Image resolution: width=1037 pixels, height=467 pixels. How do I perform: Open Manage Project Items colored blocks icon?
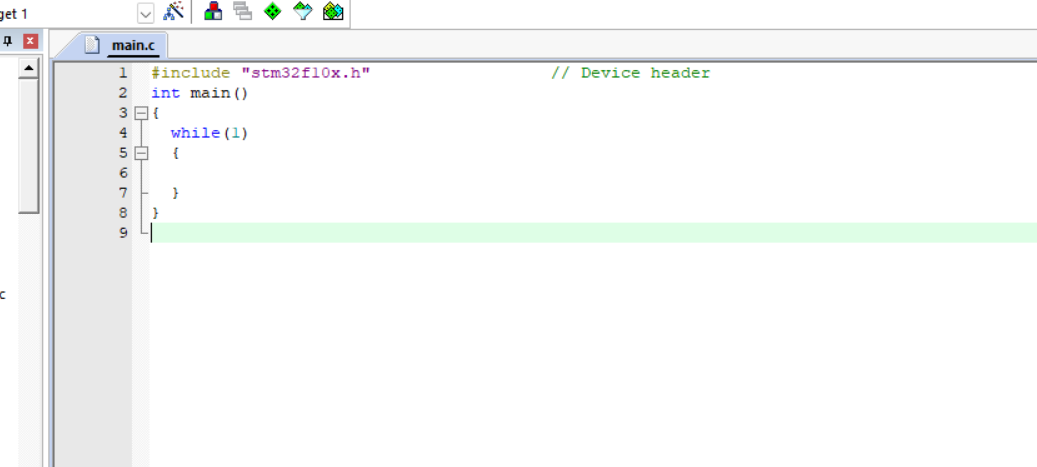[x=213, y=11]
